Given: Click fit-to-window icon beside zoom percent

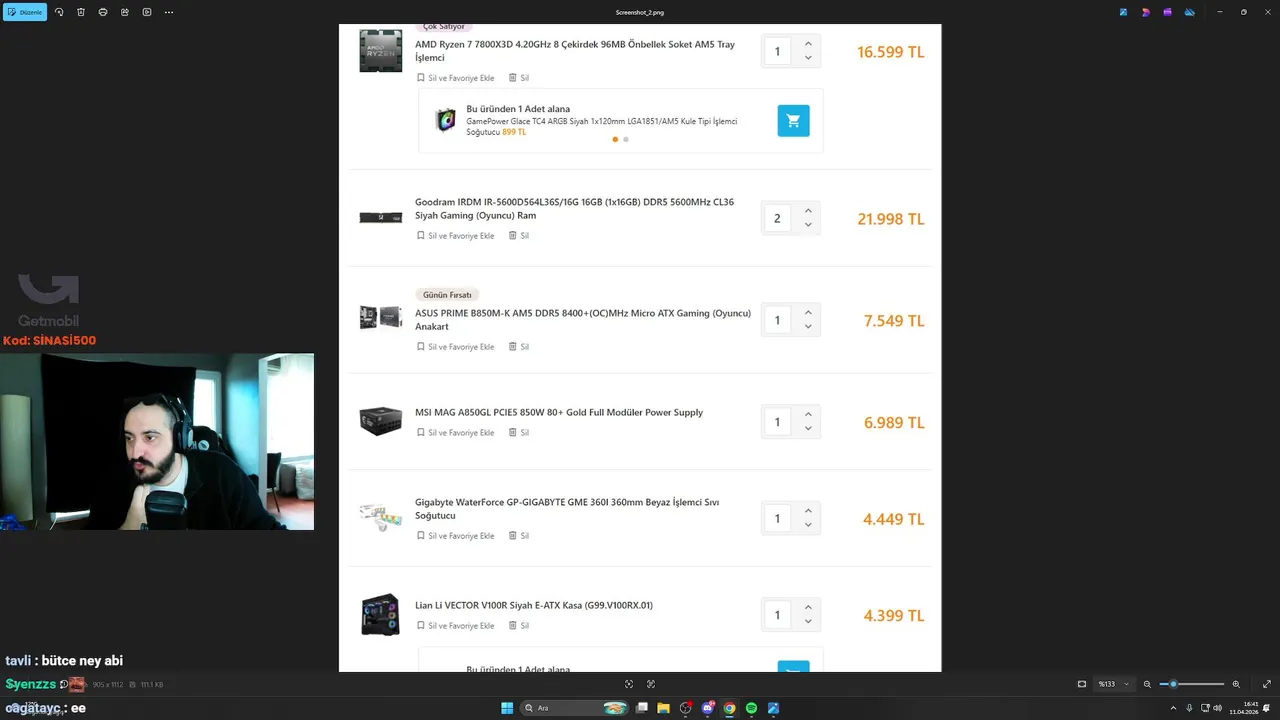Looking at the screenshot, I should [x=1082, y=684].
